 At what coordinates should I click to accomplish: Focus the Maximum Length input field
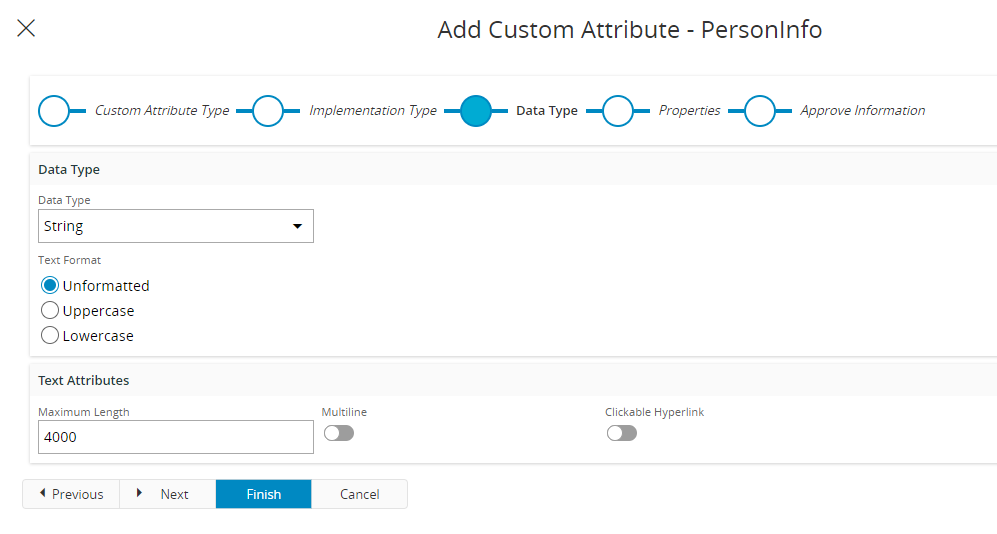[x=175, y=437]
